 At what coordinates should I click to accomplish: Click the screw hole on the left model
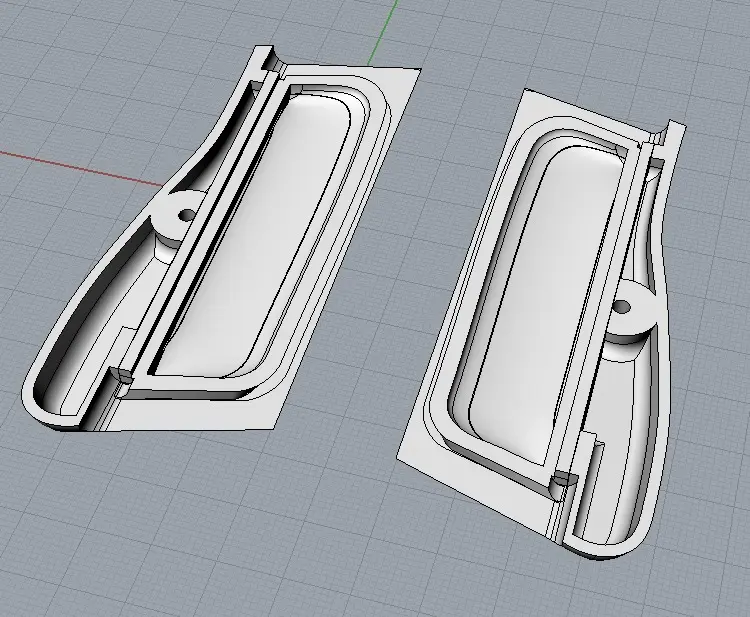click(x=187, y=216)
